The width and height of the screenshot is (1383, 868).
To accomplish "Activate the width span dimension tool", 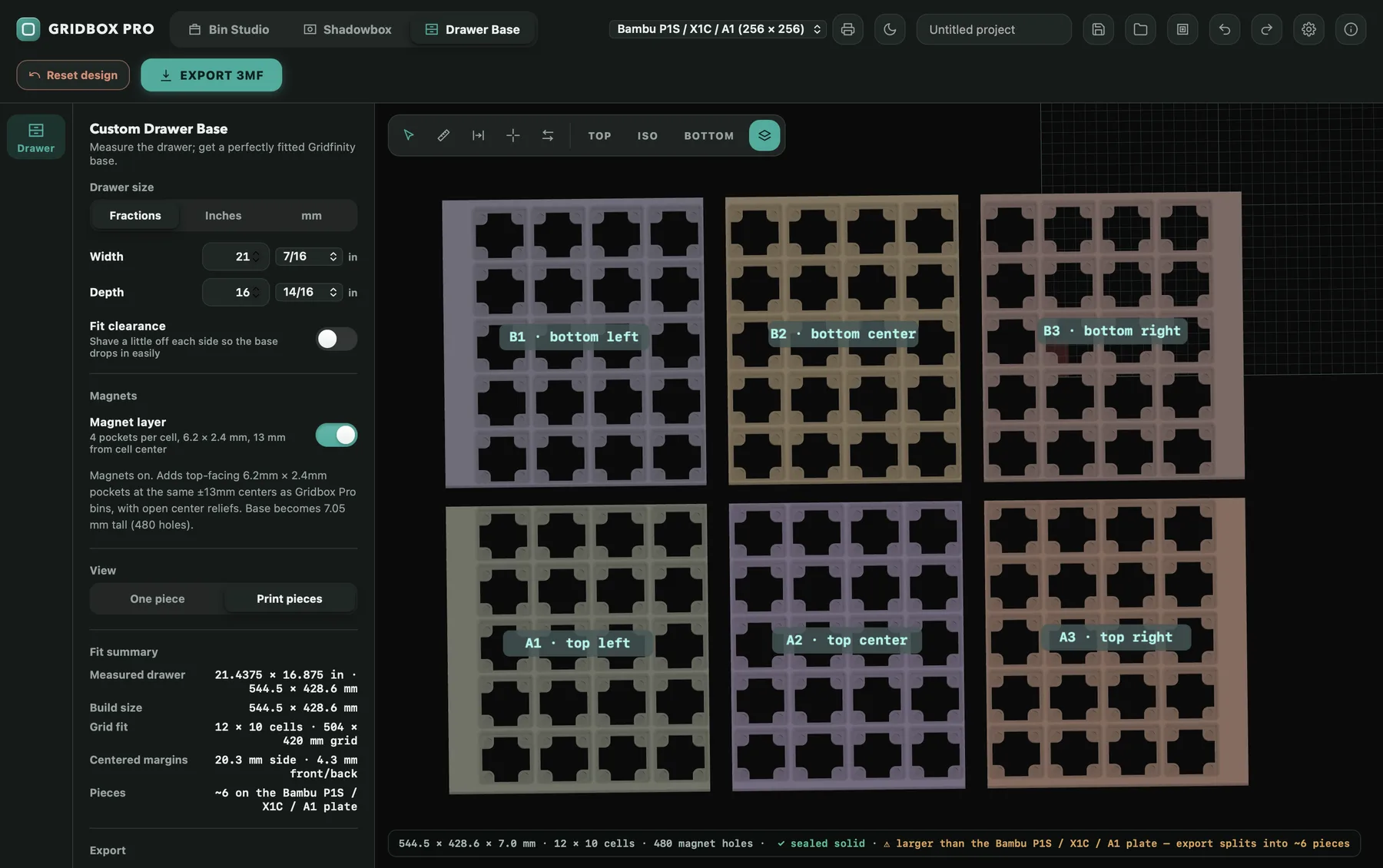I will 478,135.
